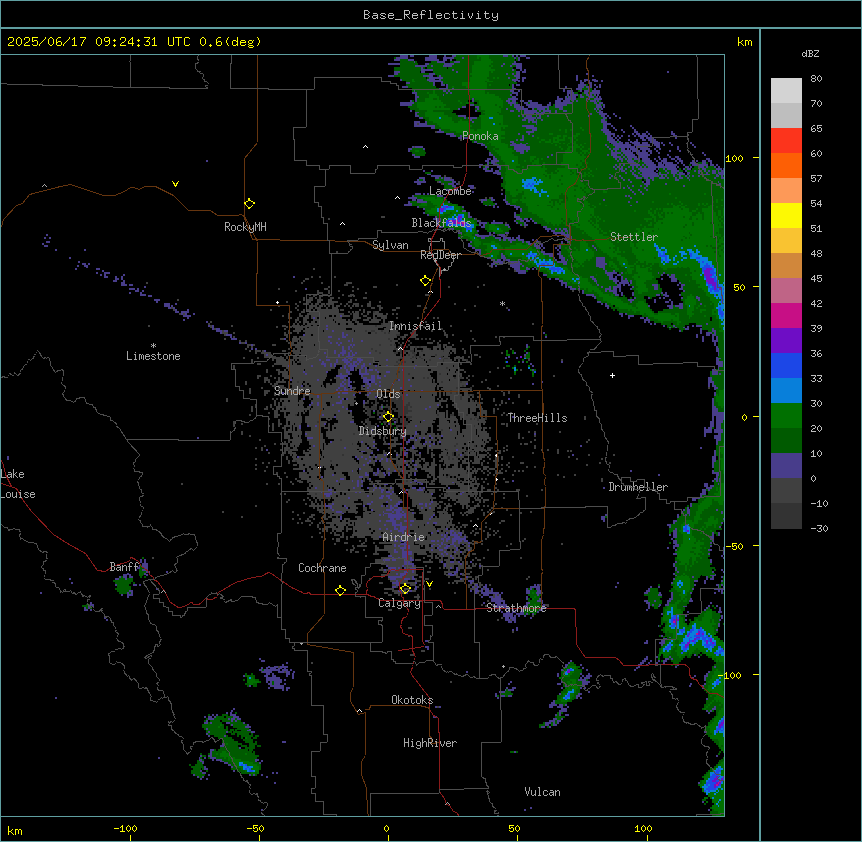The image size is (862, 842).
Task: Click the dBZ legend heading
Action: coord(810,54)
